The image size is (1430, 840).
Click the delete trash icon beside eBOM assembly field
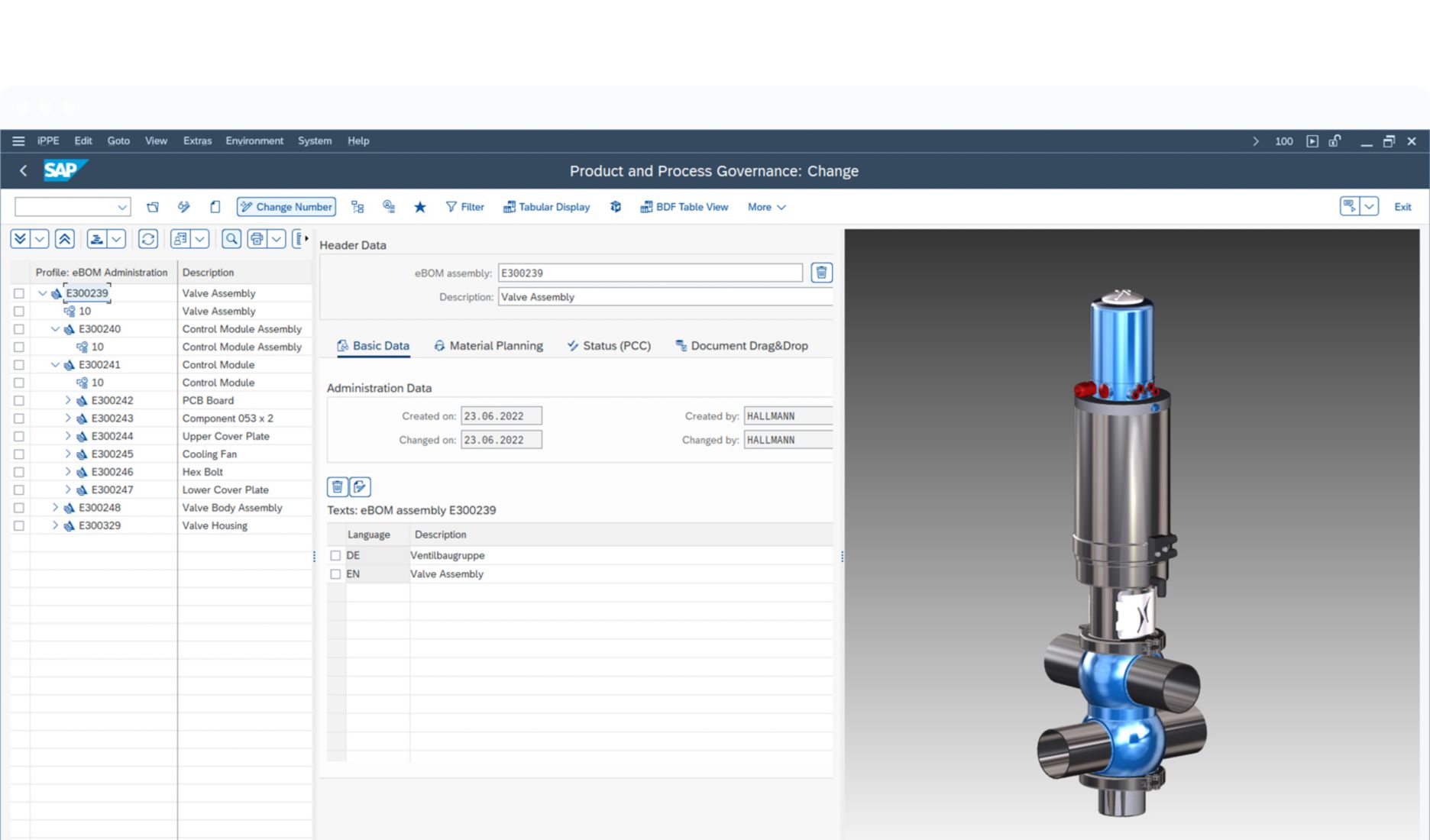(x=820, y=273)
